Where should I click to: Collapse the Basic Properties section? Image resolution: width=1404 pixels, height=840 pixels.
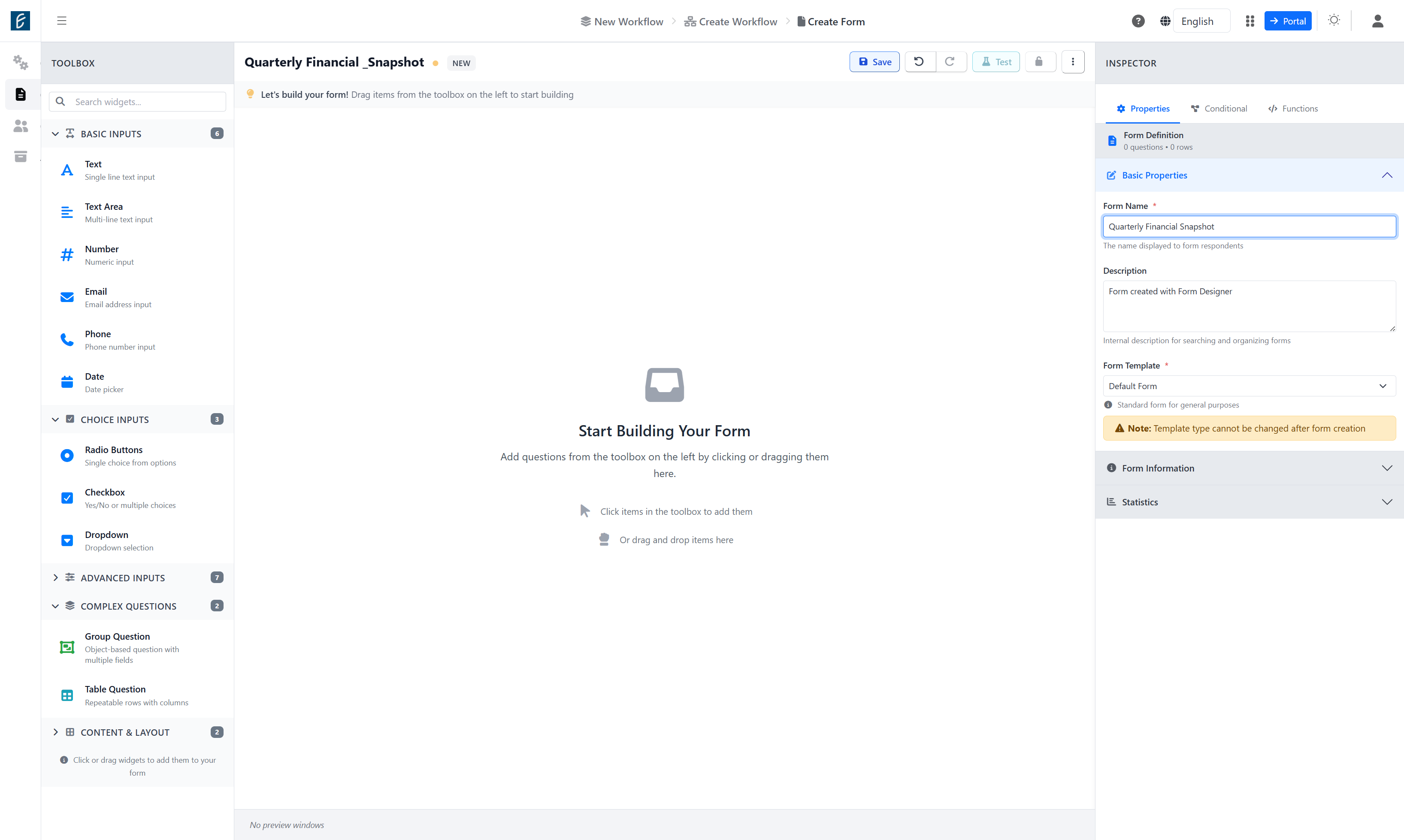click(1249, 175)
